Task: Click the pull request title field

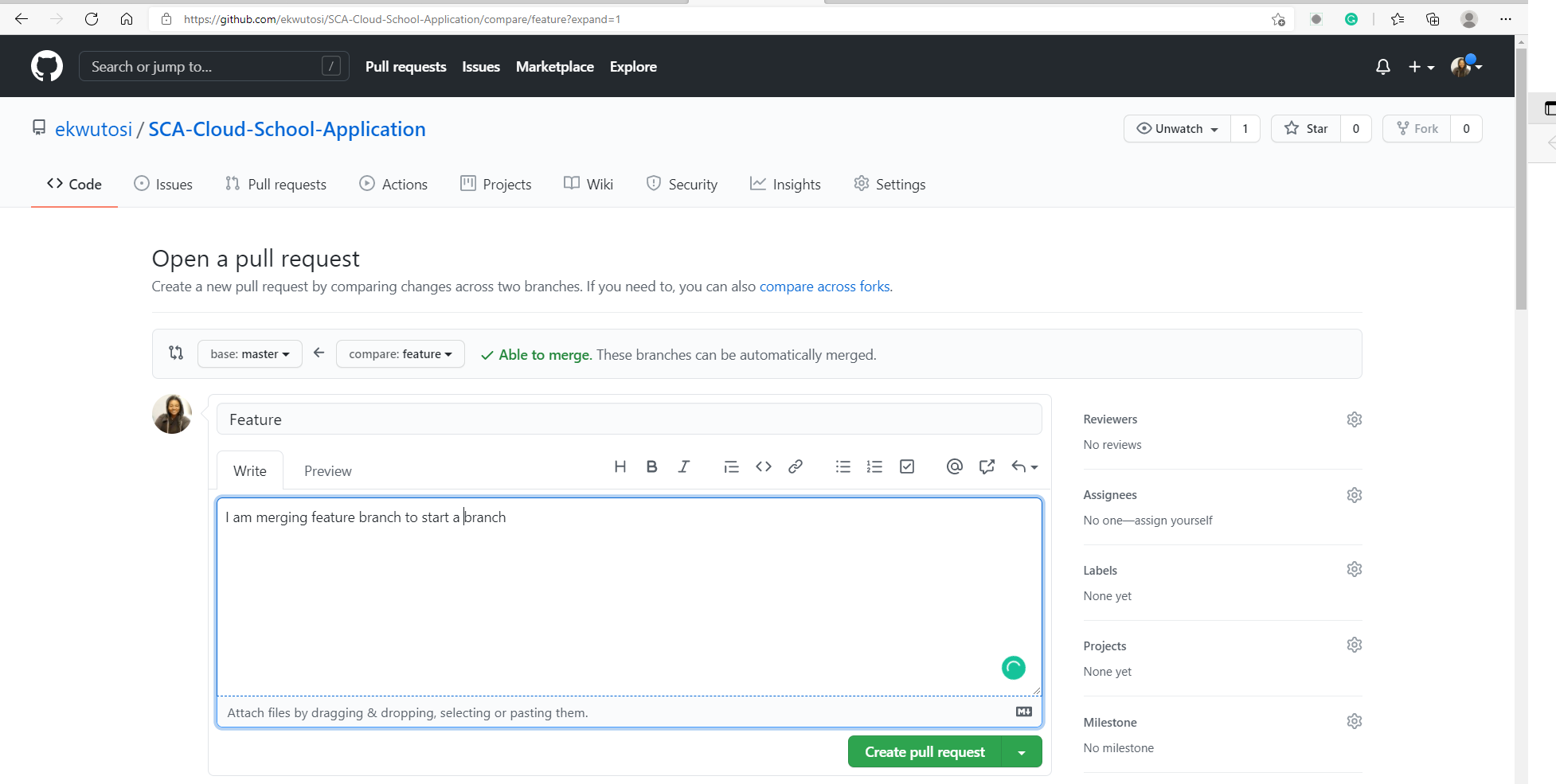Action: coord(629,419)
